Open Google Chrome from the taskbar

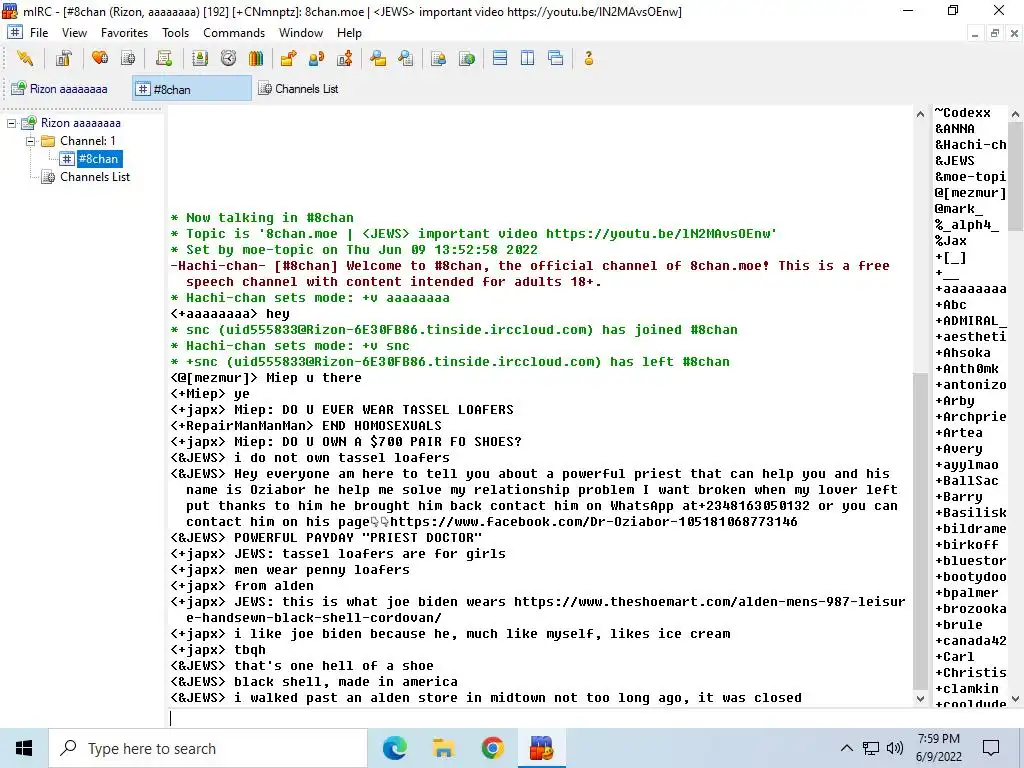click(x=492, y=748)
